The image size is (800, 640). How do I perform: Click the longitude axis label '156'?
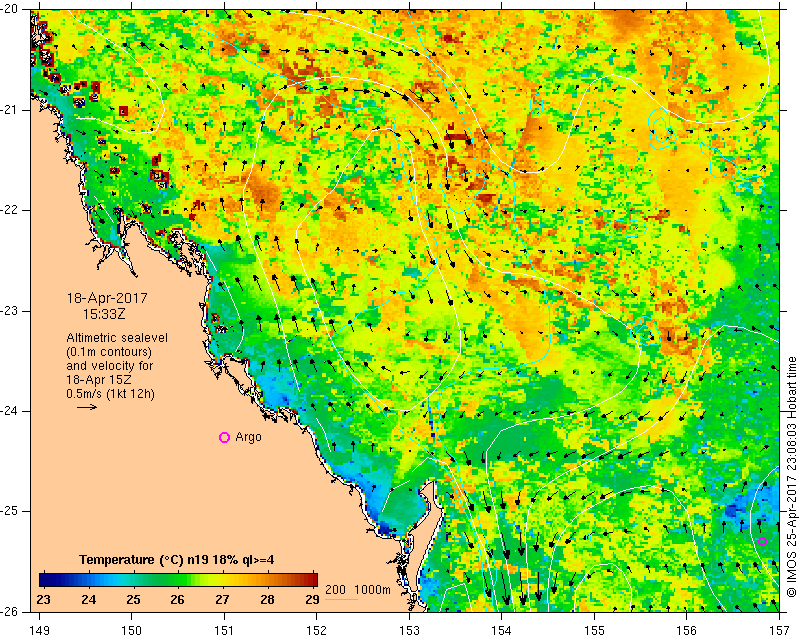(687, 630)
